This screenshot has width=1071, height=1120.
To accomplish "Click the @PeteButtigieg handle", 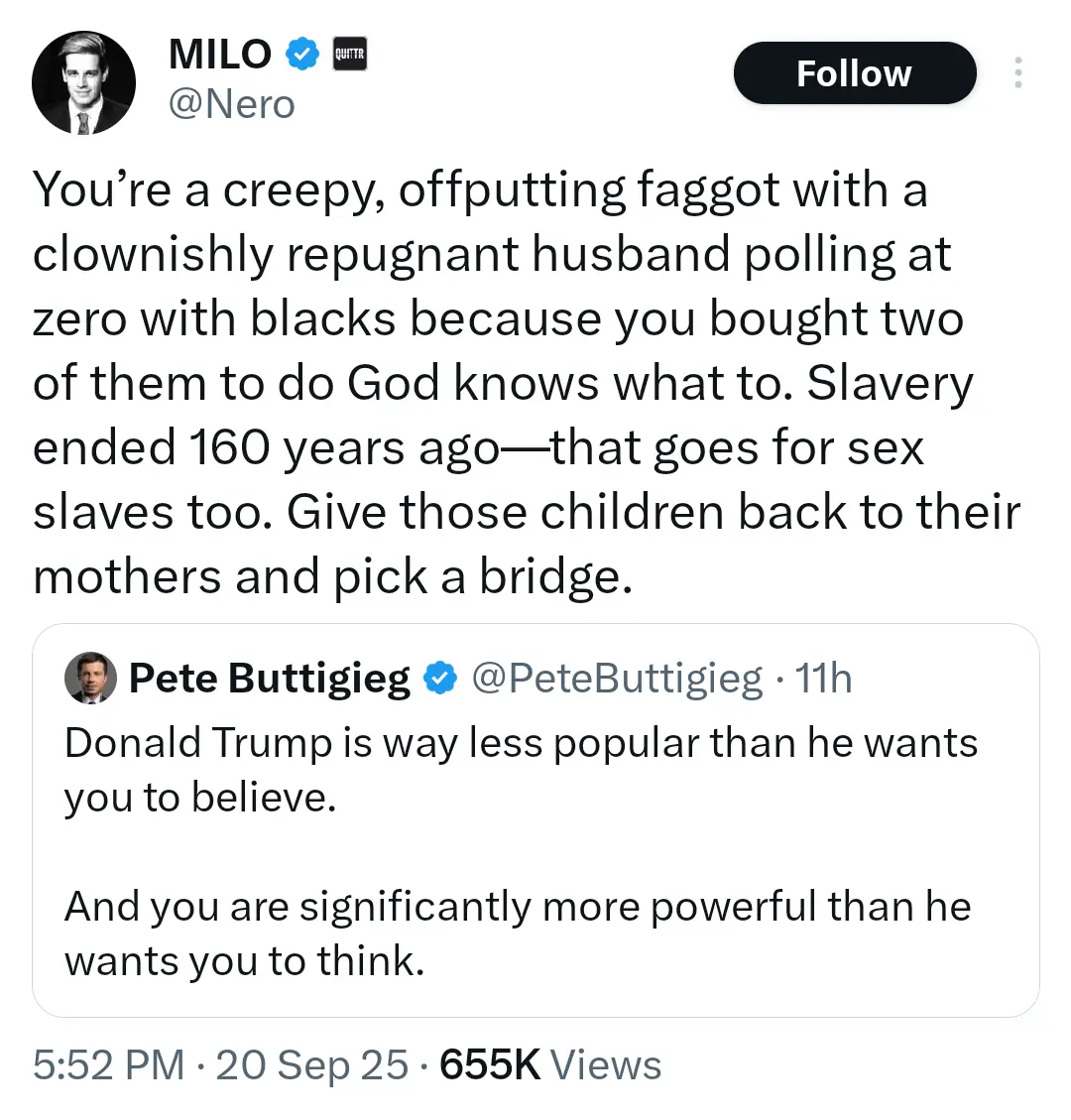I will coord(617,679).
